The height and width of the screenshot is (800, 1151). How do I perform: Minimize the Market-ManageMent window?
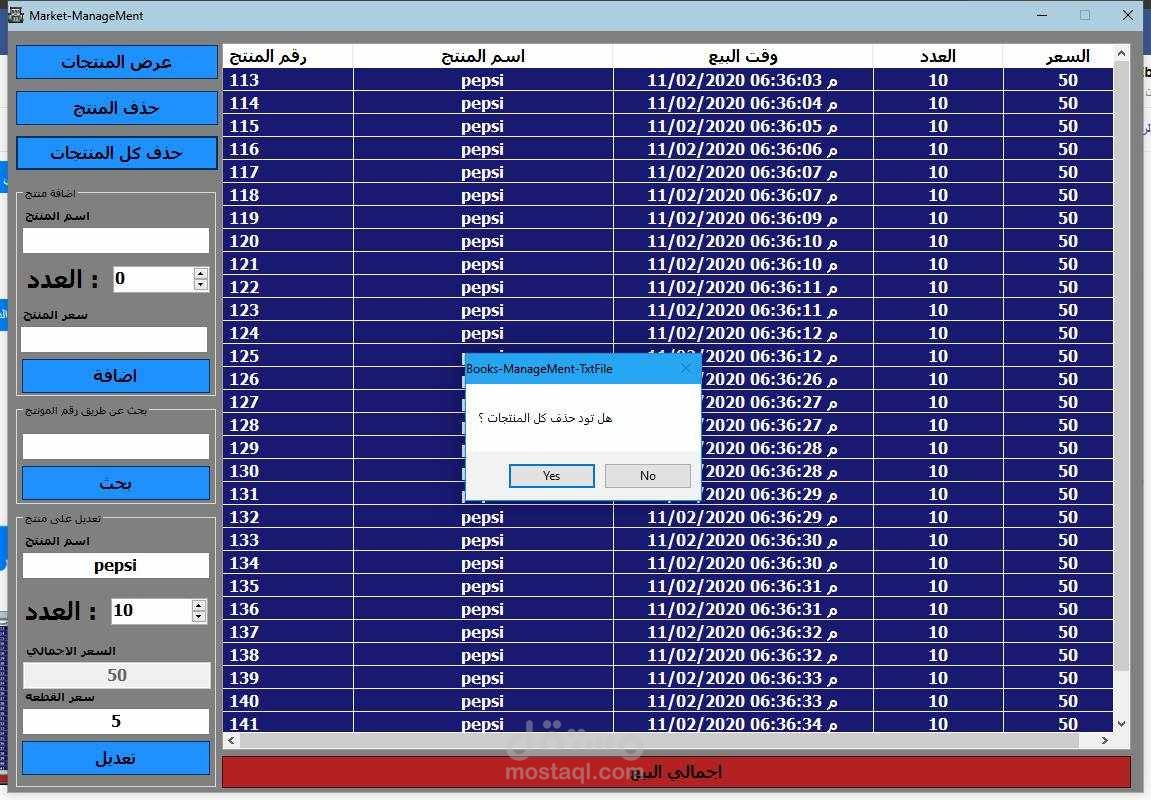tap(1042, 15)
